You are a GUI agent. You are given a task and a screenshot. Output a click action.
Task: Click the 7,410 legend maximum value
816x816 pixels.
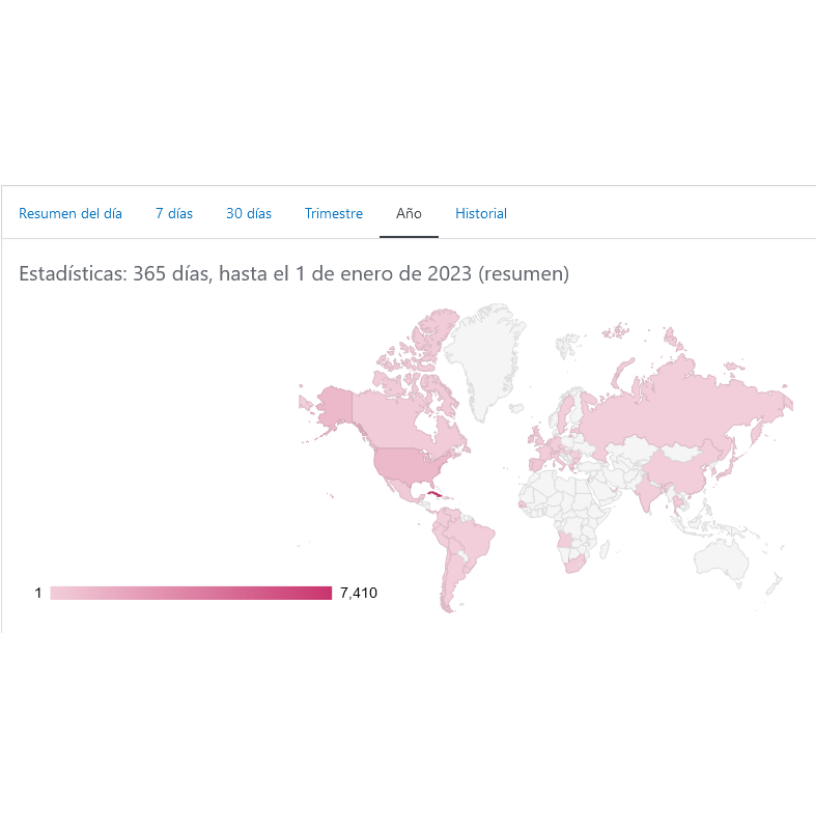pyautogui.click(x=358, y=593)
